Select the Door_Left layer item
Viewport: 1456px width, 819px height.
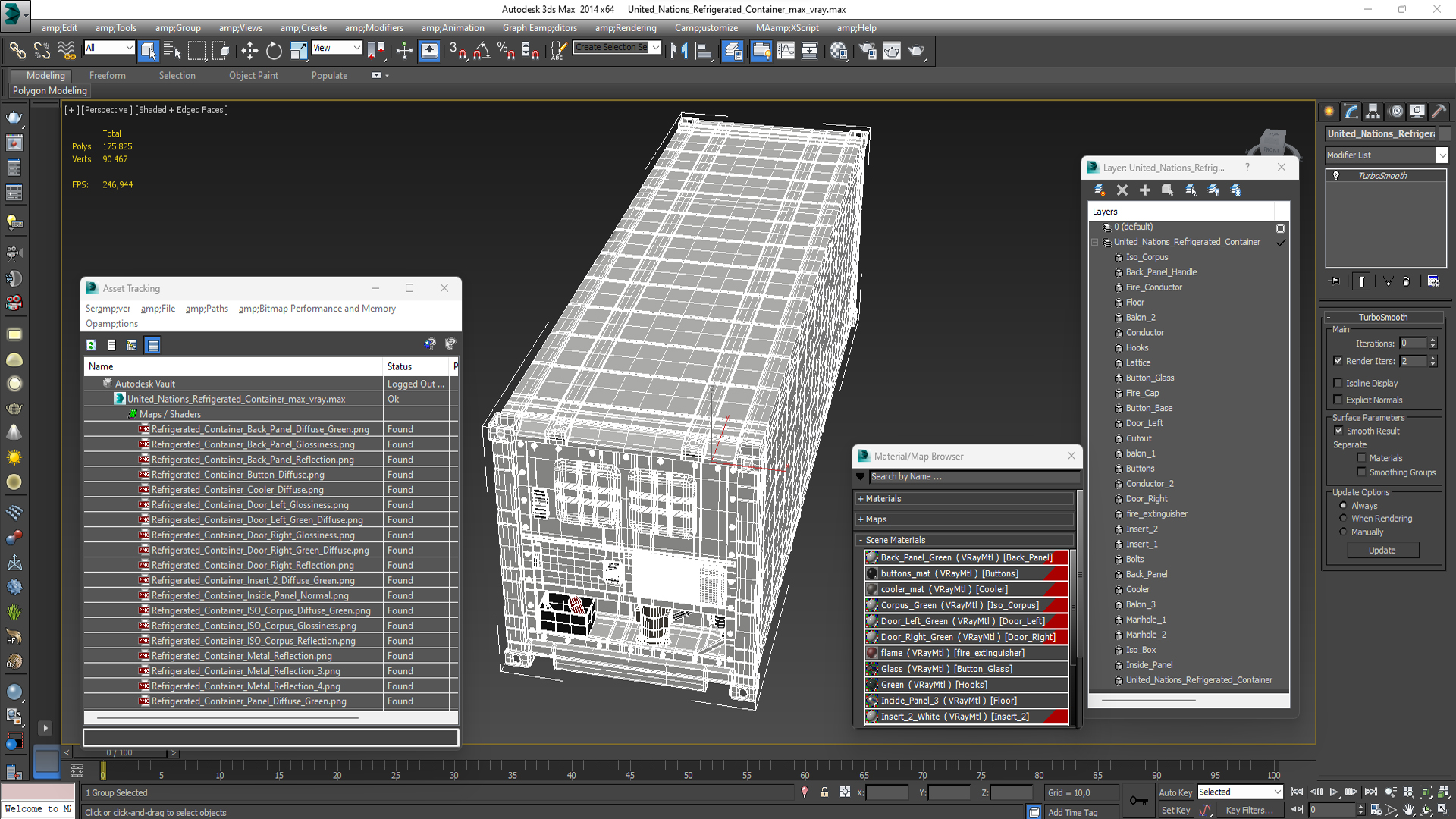(x=1144, y=423)
